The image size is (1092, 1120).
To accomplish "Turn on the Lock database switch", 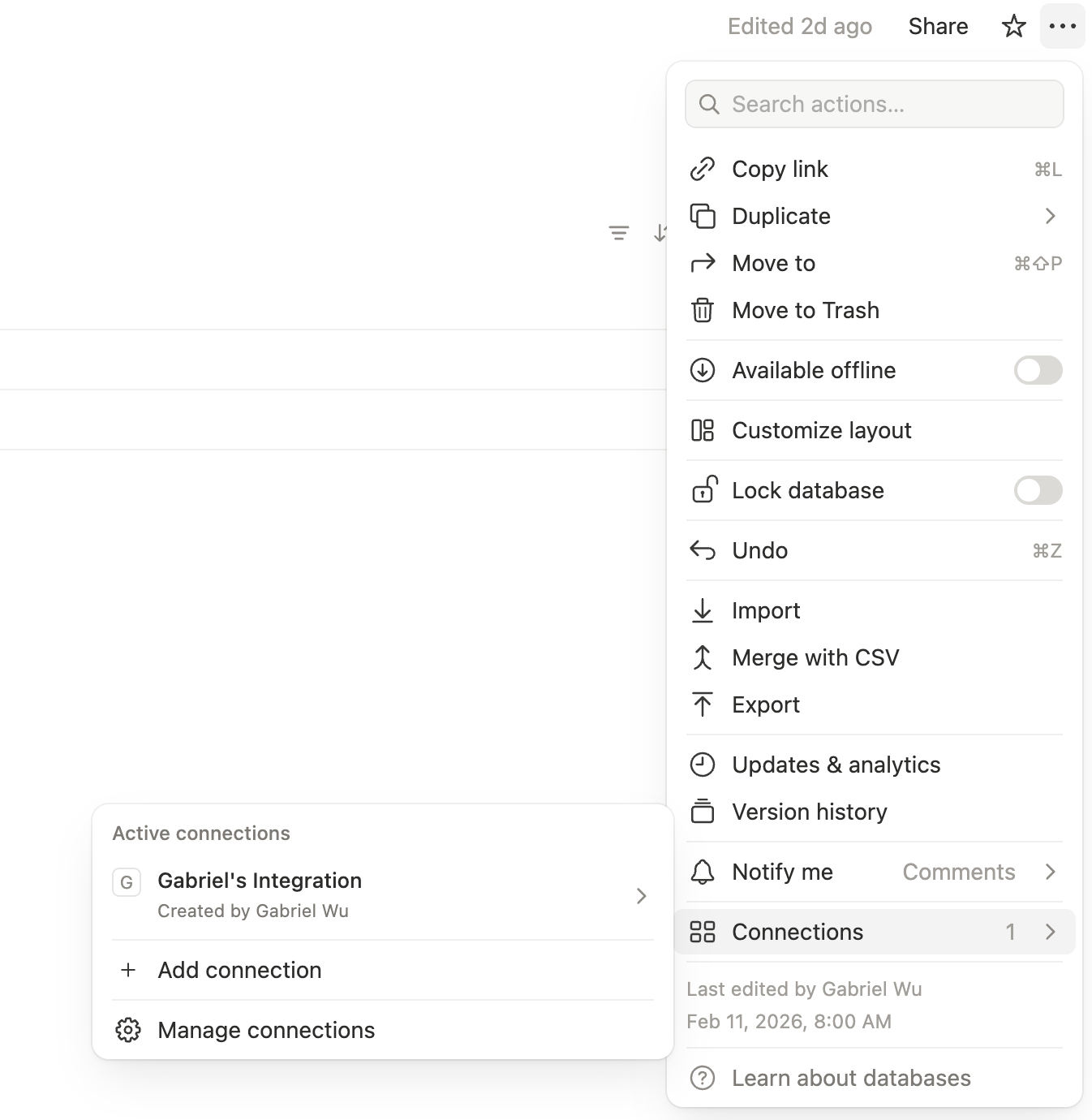I will 1038,490.
